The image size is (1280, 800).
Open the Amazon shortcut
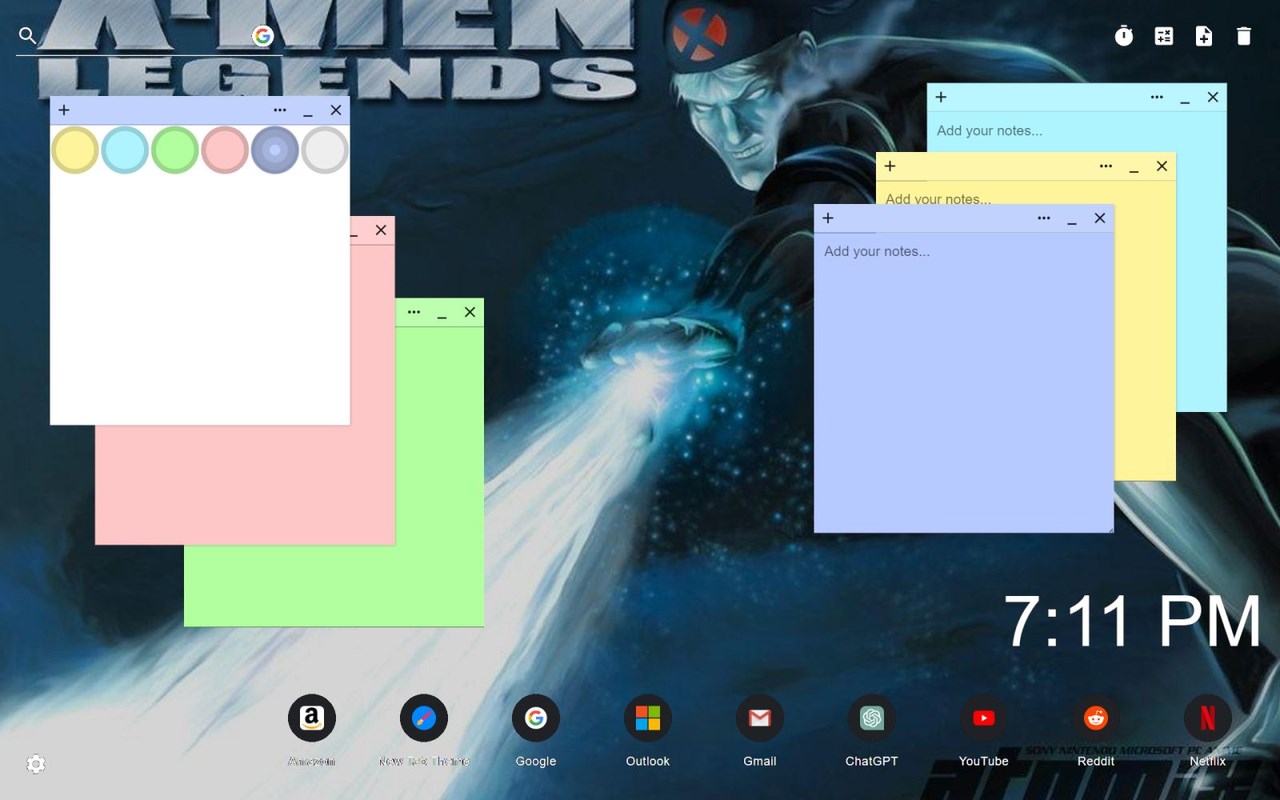(x=312, y=718)
